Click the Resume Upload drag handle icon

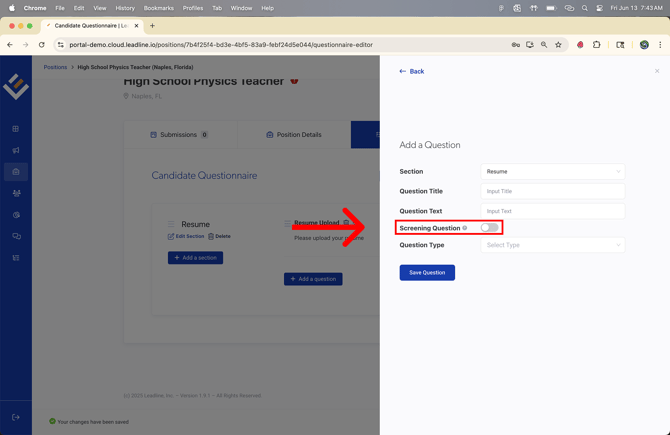click(287, 223)
